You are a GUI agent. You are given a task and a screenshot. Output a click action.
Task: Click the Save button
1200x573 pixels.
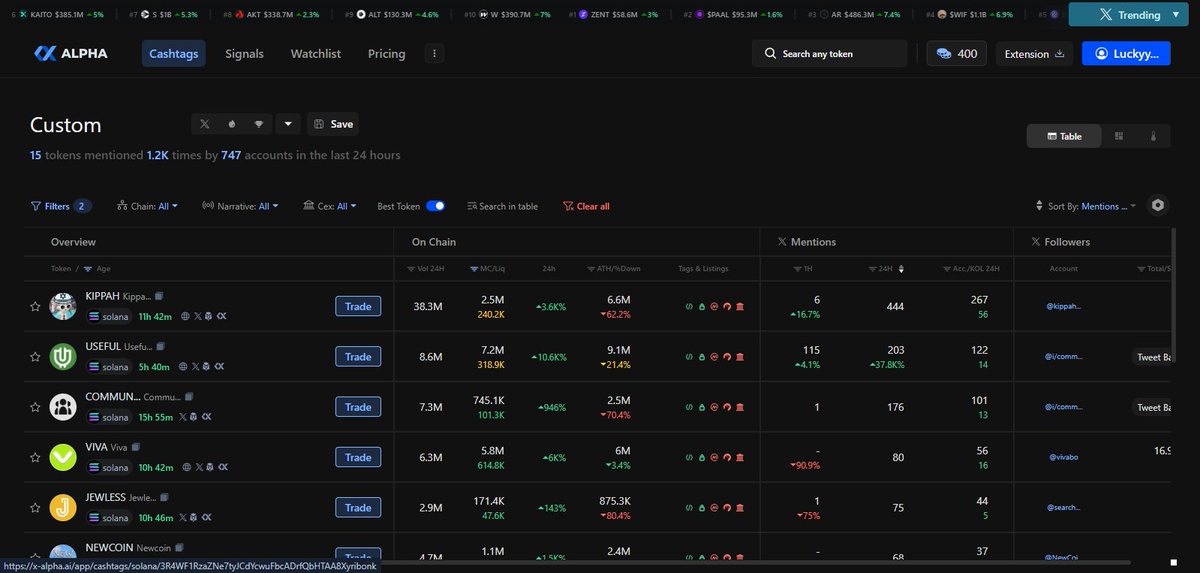tap(333, 124)
